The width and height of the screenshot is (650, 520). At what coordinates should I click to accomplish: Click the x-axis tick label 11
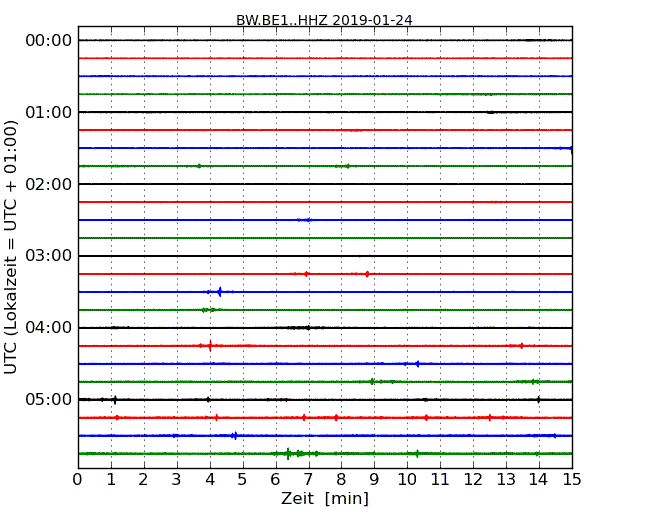tap(440, 480)
